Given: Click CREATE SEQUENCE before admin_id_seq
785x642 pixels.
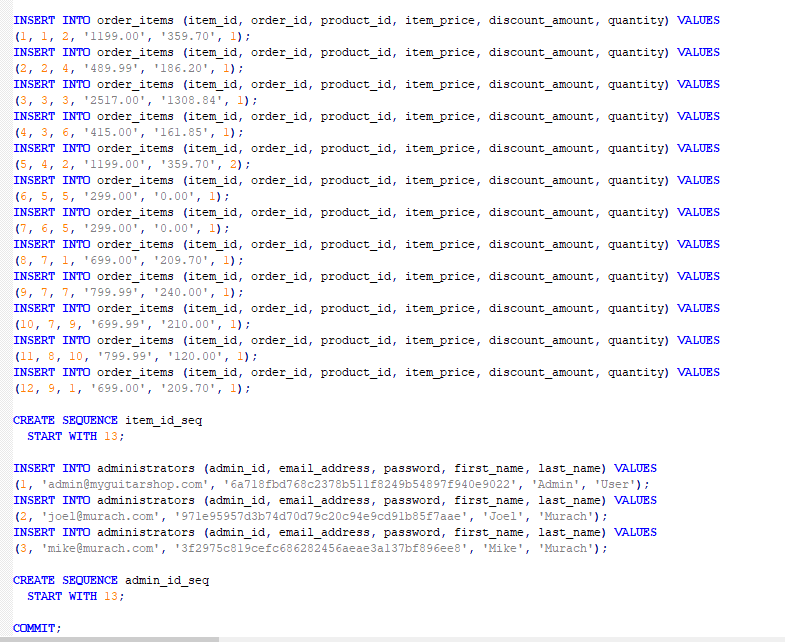Looking at the screenshot, I should [66, 580].
